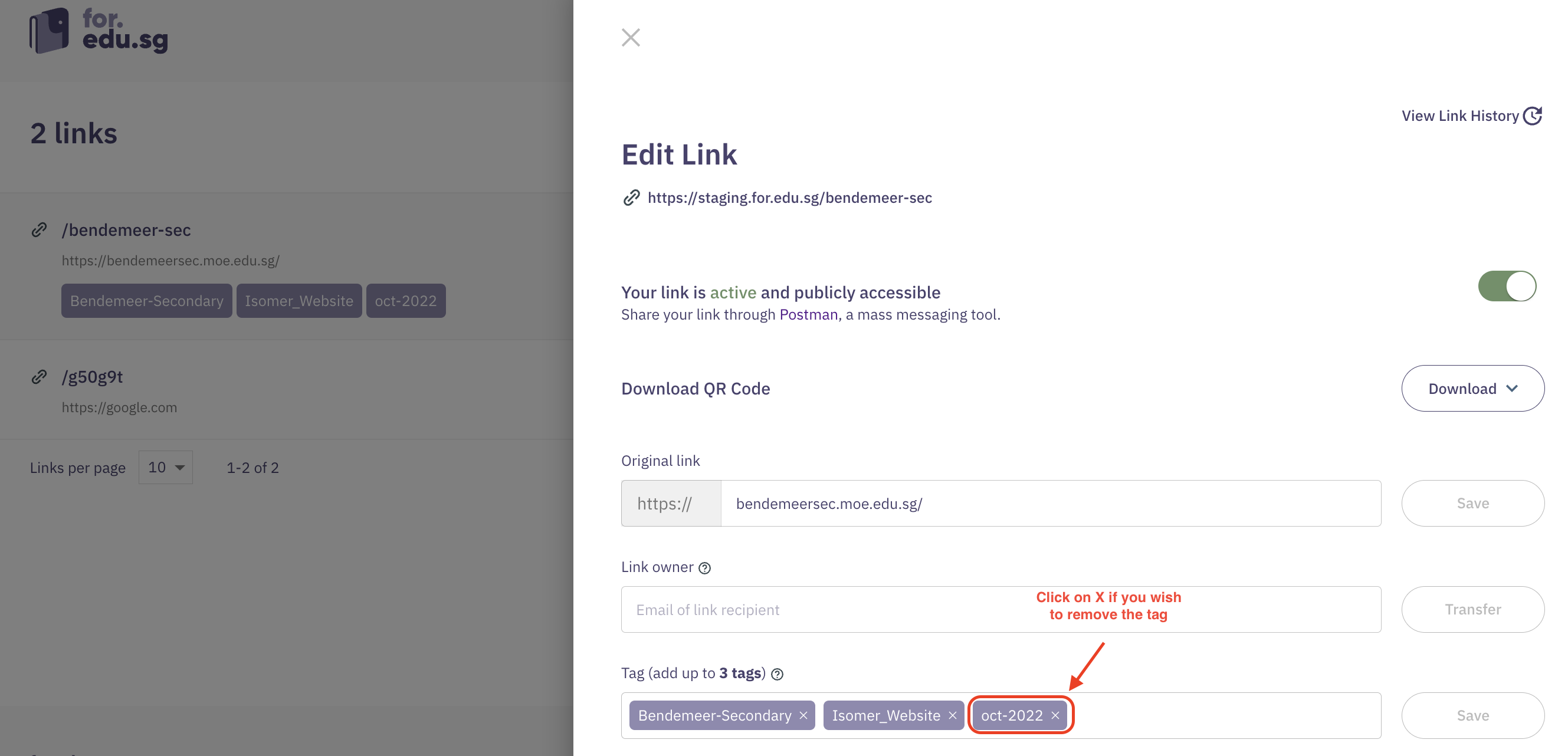Save the Original link field
The width and height of the screenshot is (1568, 756).
tap(1472, 504)
